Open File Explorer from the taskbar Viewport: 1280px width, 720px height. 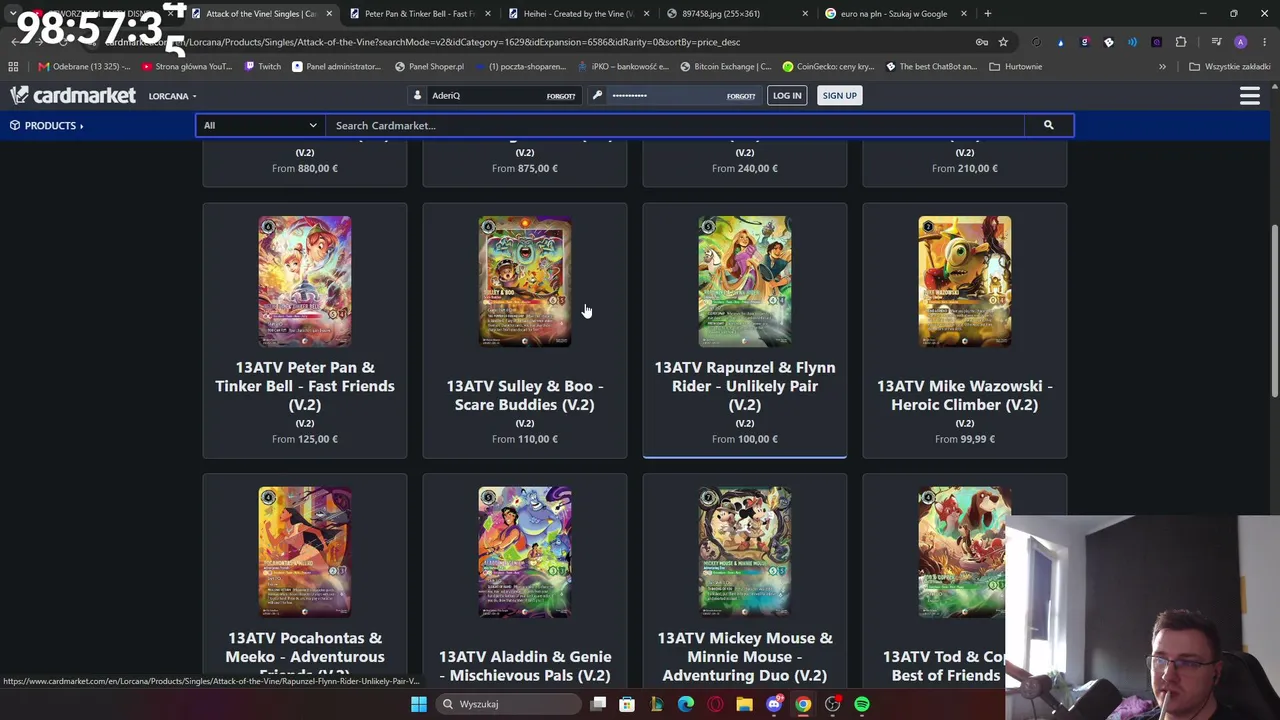click(744, 704)
